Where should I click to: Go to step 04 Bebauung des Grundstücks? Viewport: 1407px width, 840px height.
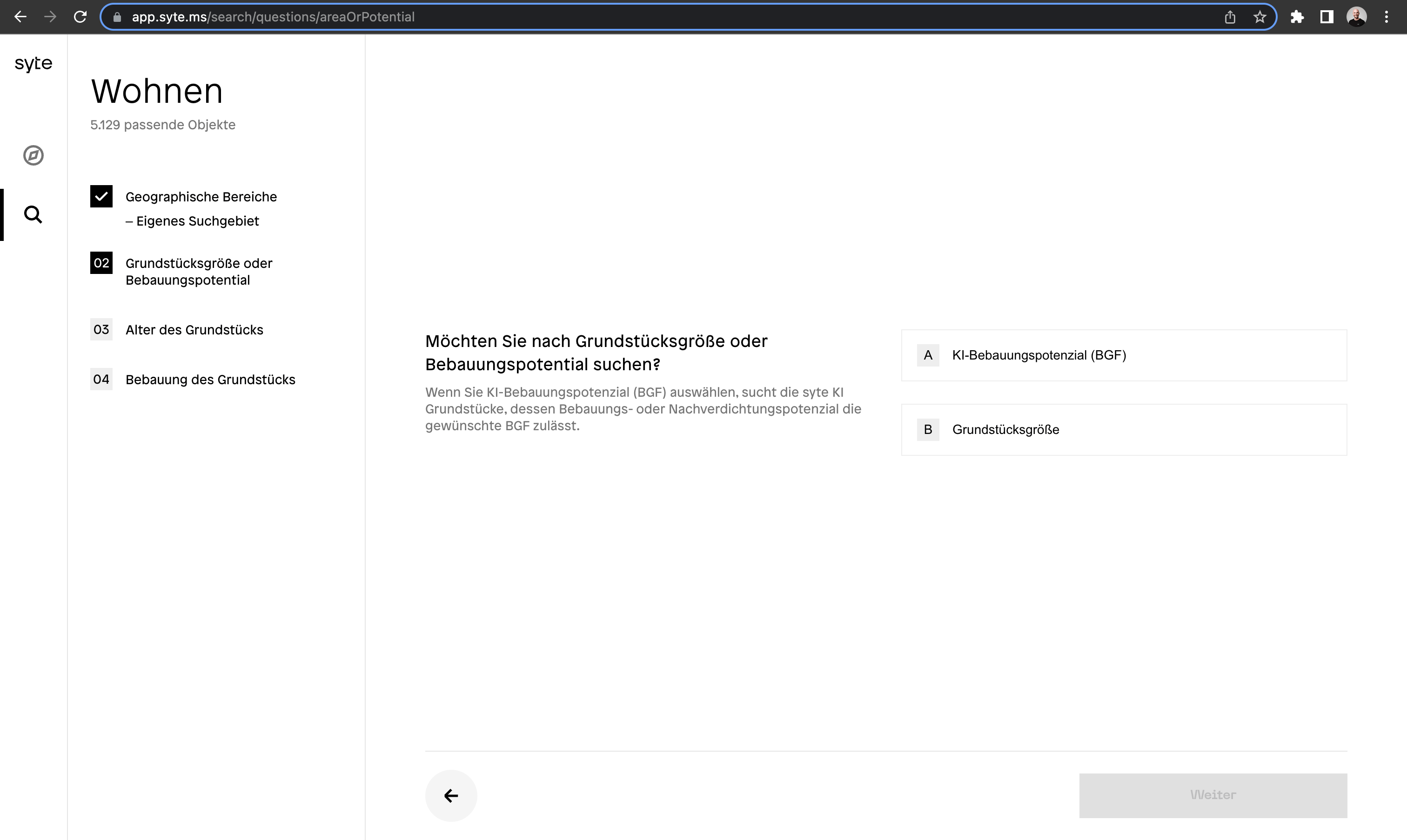point(210,379)
